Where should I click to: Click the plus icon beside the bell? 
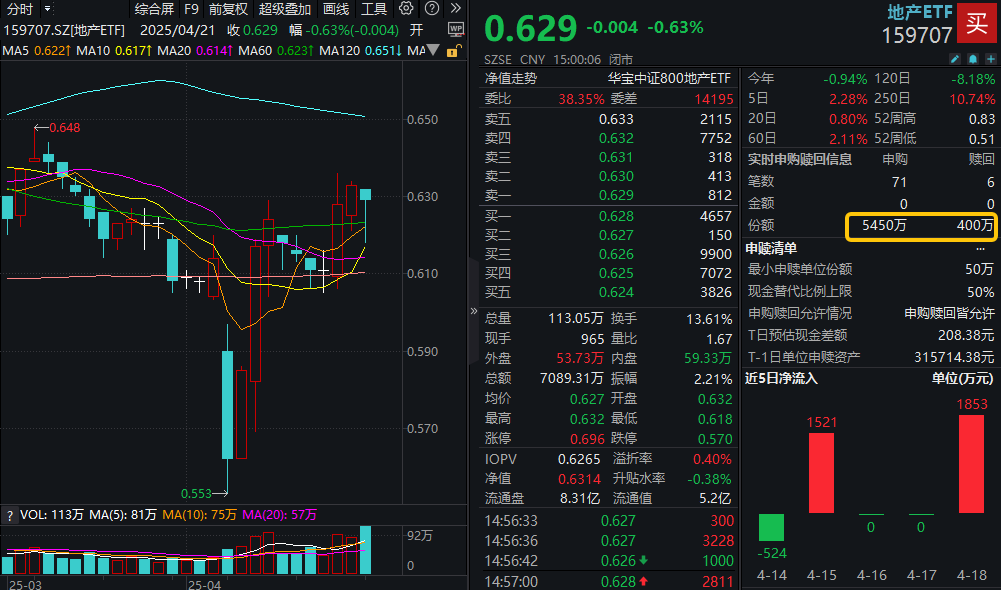pos(990,60)
